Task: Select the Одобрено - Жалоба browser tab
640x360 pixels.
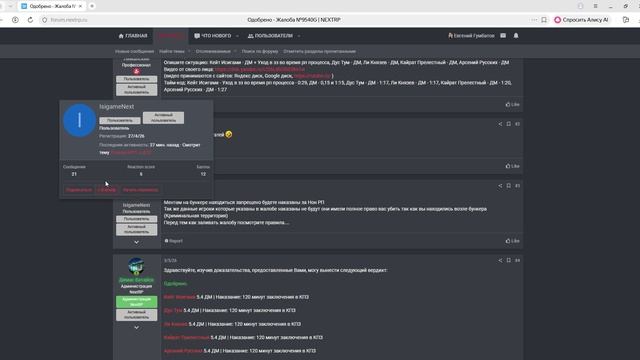Action: click(52, 6)
